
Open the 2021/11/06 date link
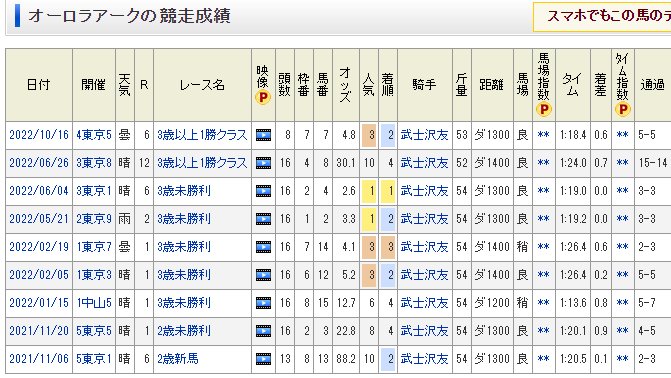click(x=39, y=359)
